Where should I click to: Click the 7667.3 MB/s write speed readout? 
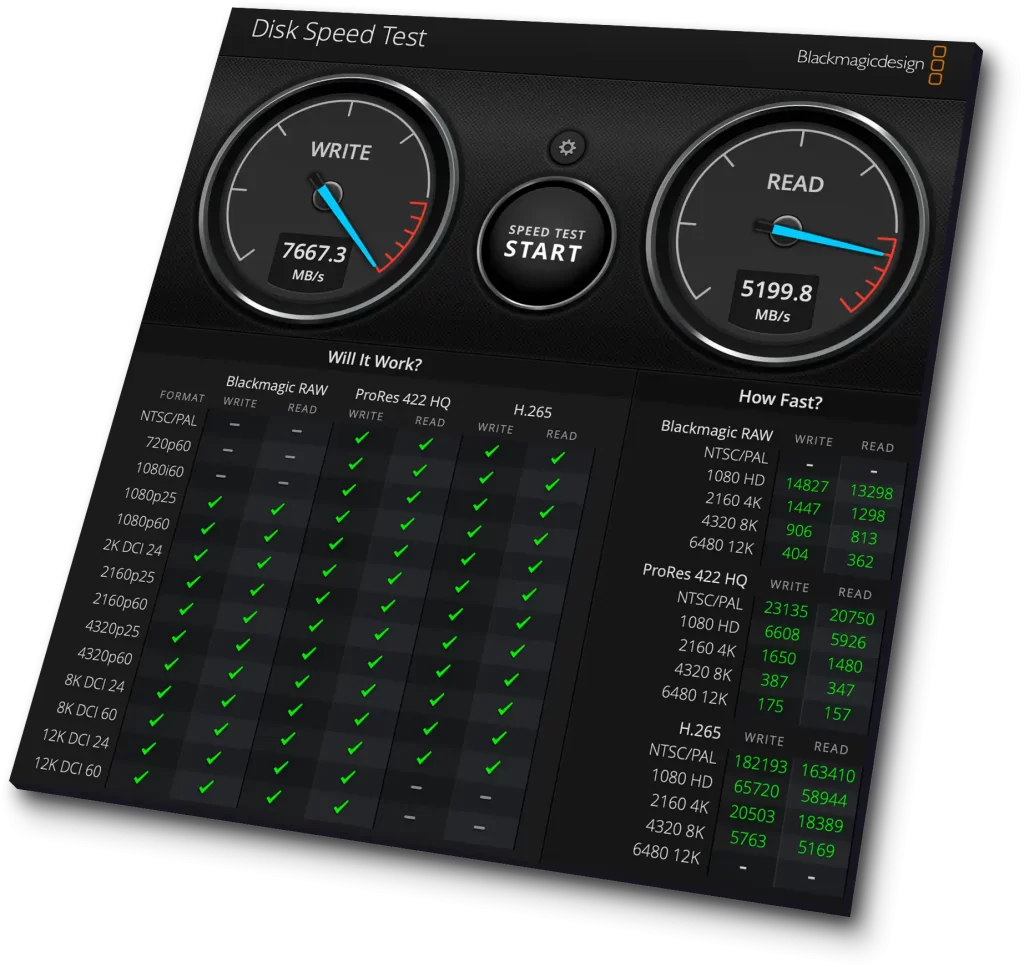[x=313, y=261]
